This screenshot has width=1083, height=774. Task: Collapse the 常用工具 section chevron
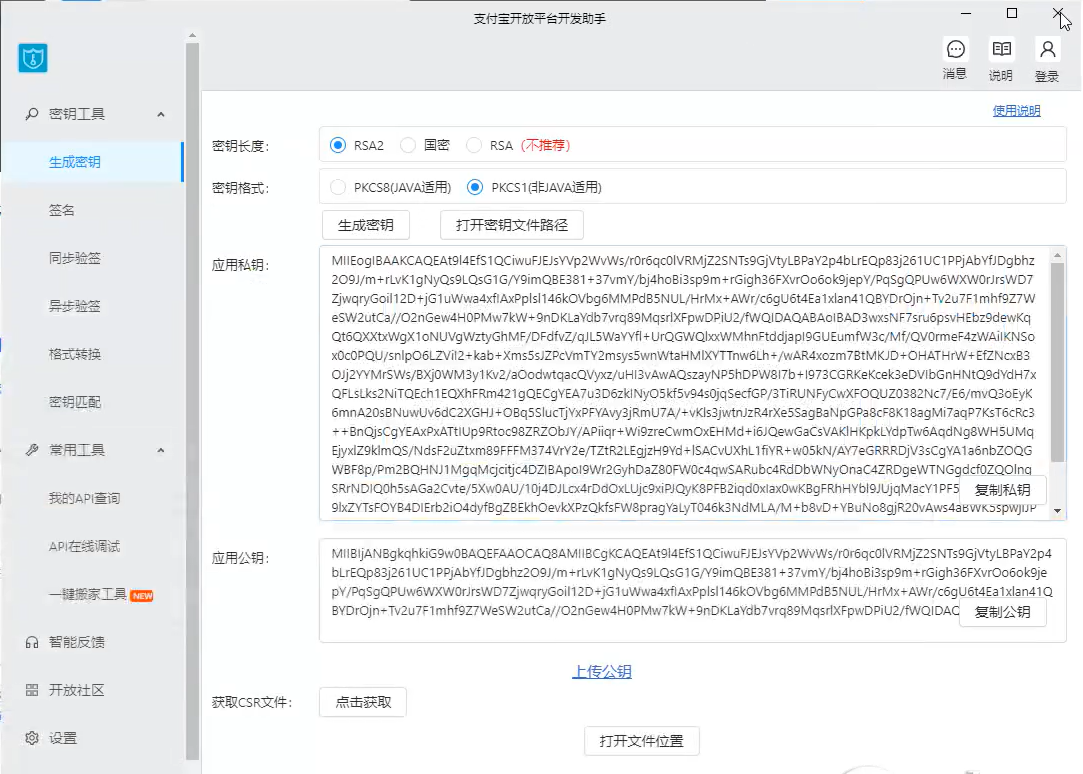tap(161, 451)
